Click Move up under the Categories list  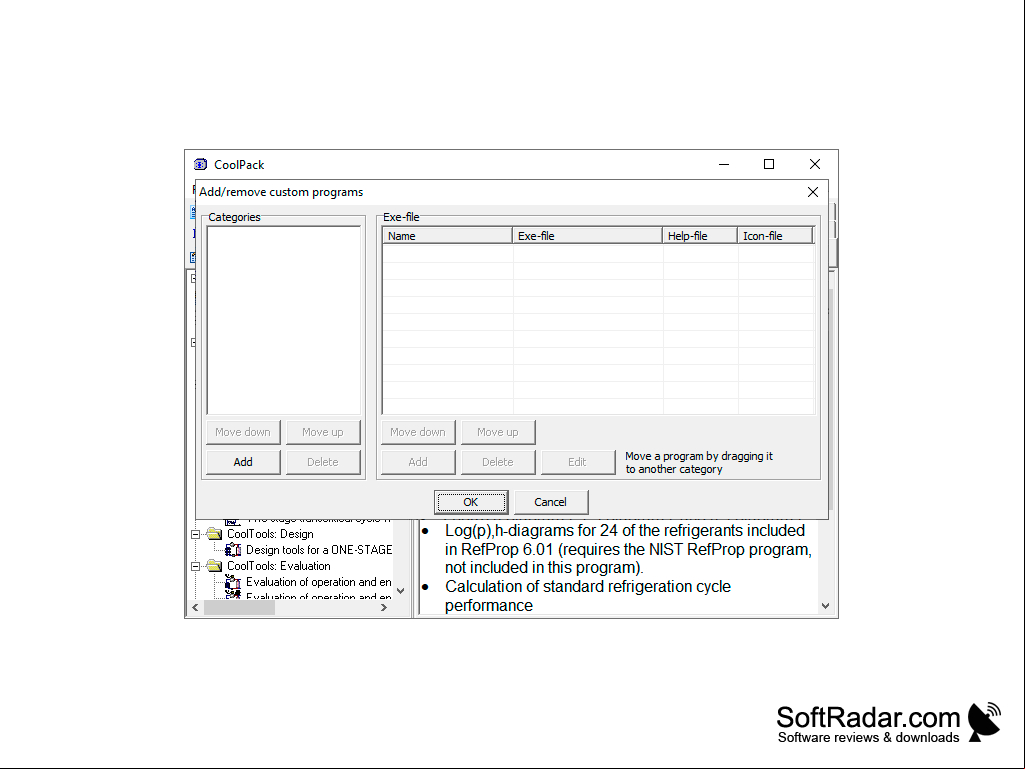click(x=323, y=432)
